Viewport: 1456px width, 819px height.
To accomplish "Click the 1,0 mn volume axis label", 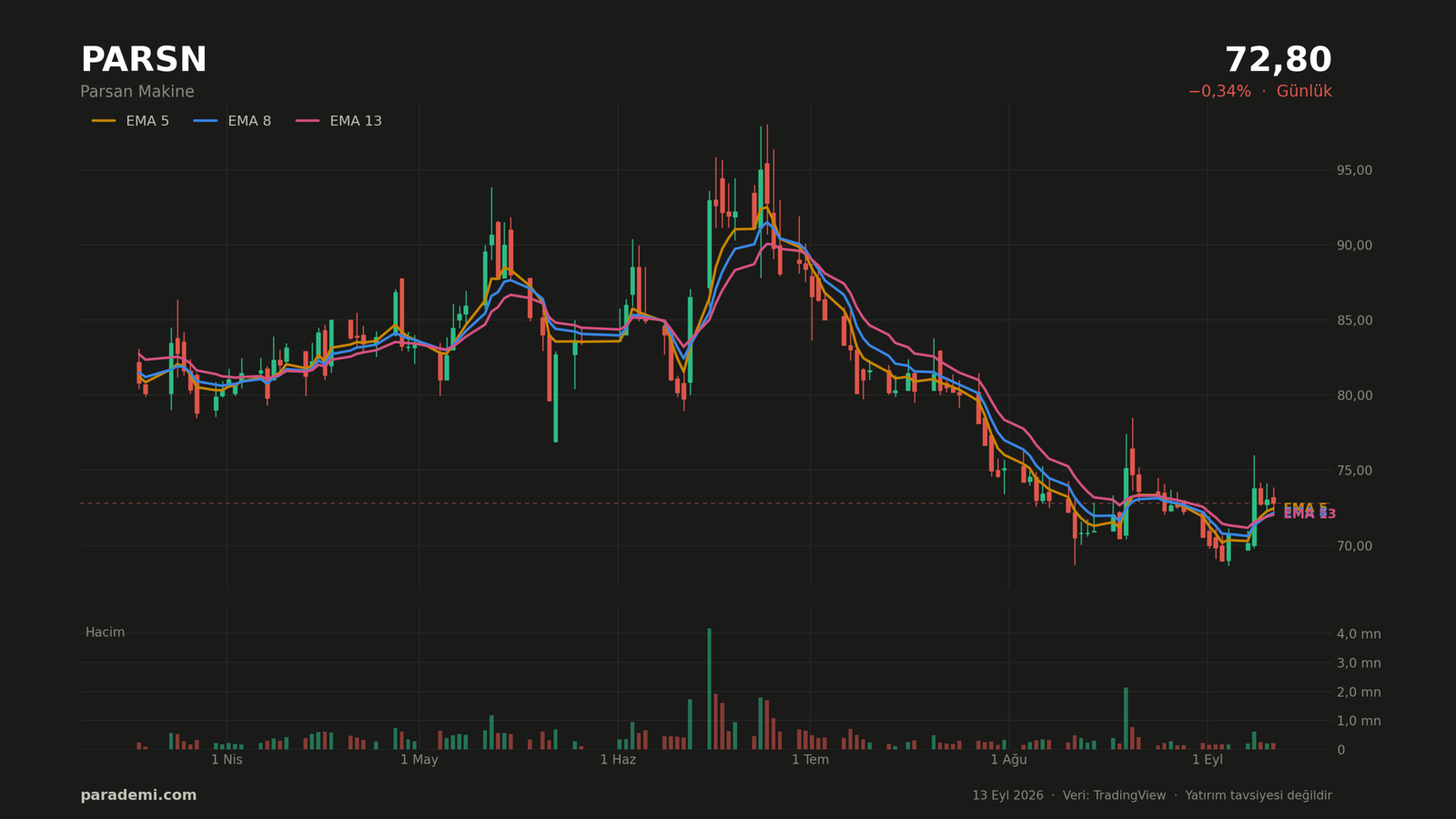I will (1359, 721).
